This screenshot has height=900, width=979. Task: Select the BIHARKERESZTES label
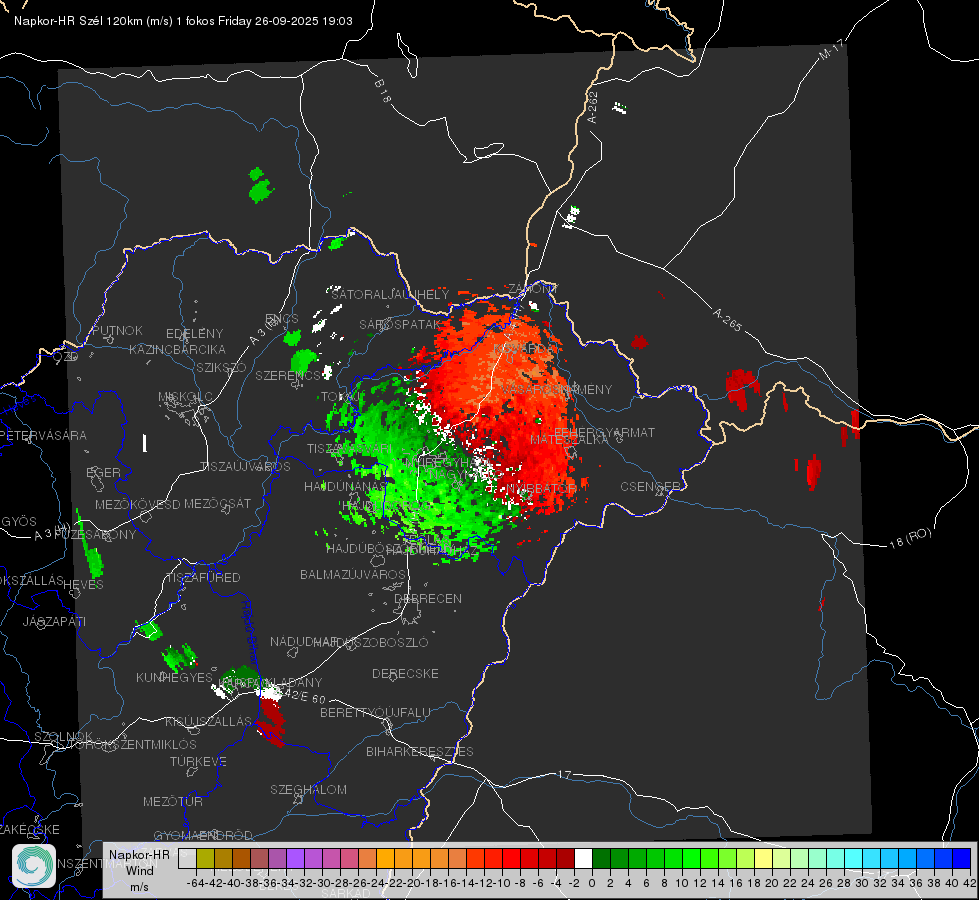click(420, 751)
